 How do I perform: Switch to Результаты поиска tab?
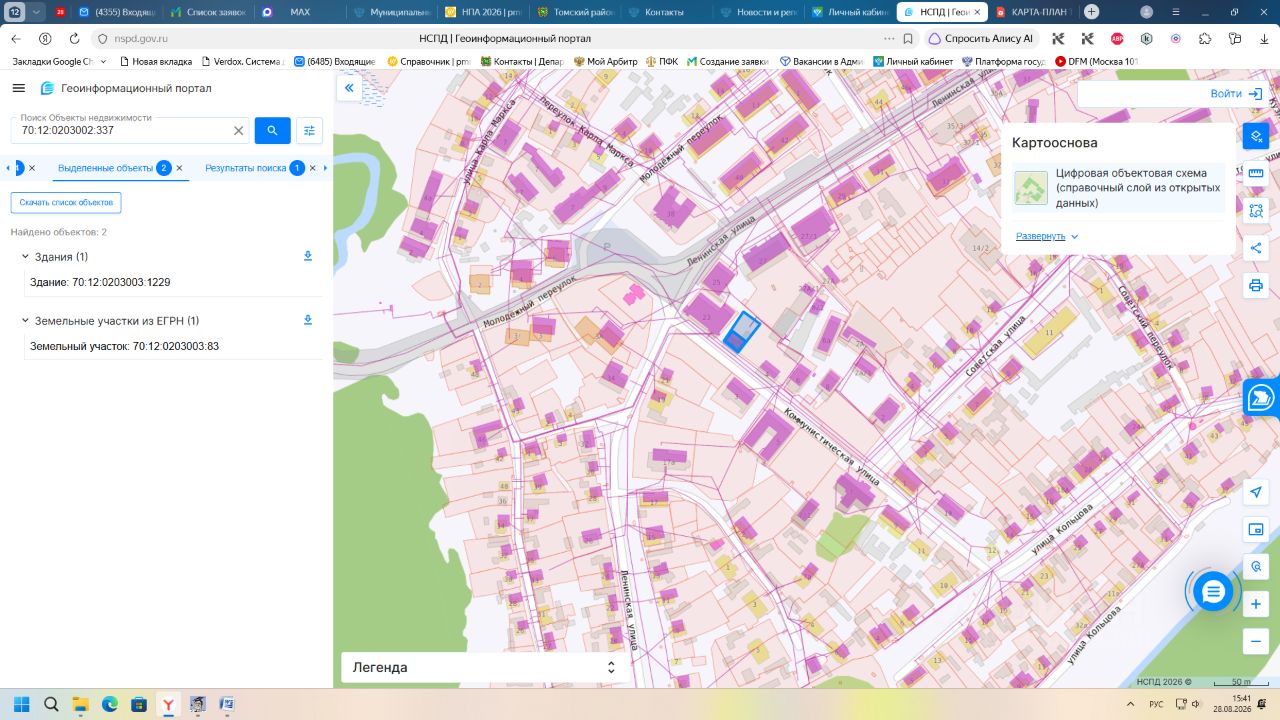click(246, 168)
